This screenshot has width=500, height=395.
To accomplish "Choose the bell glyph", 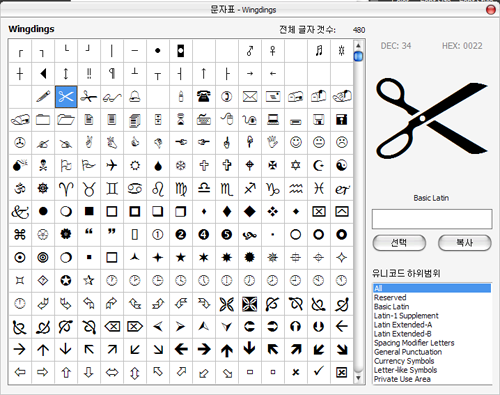I will point(135,97).
